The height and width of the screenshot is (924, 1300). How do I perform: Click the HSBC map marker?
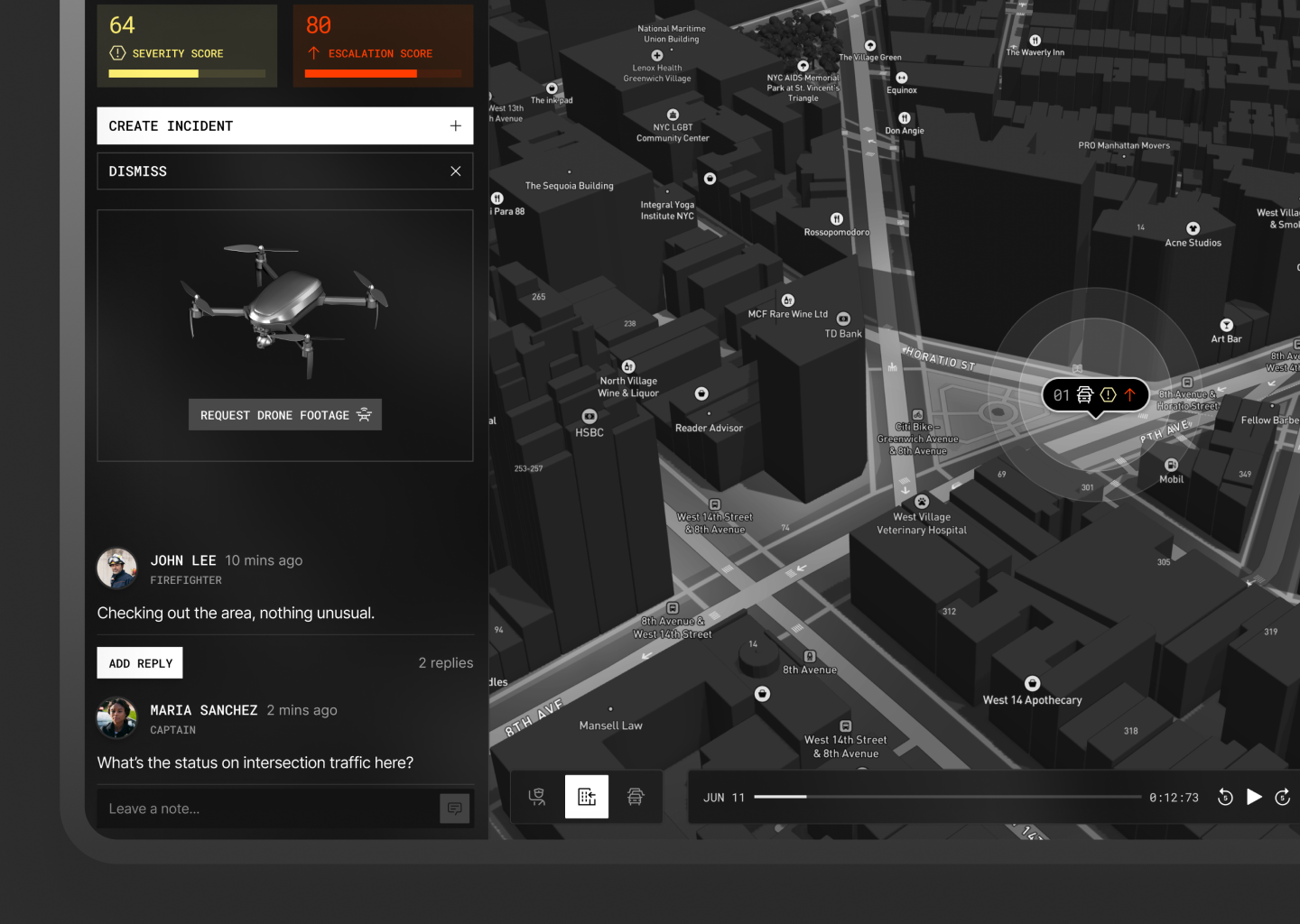point(590,416)
